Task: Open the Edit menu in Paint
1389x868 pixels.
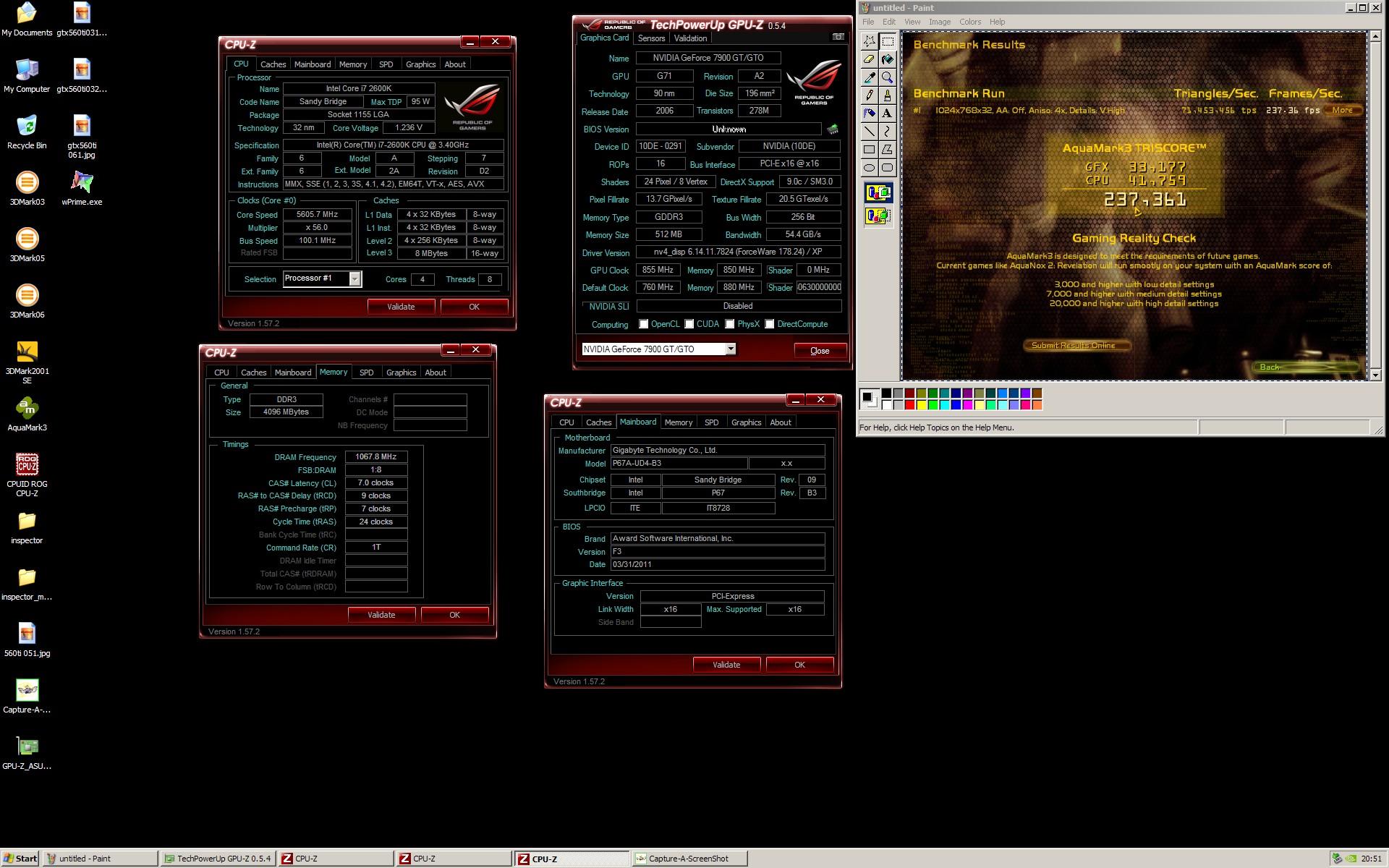Action: (x=889, y=22)
